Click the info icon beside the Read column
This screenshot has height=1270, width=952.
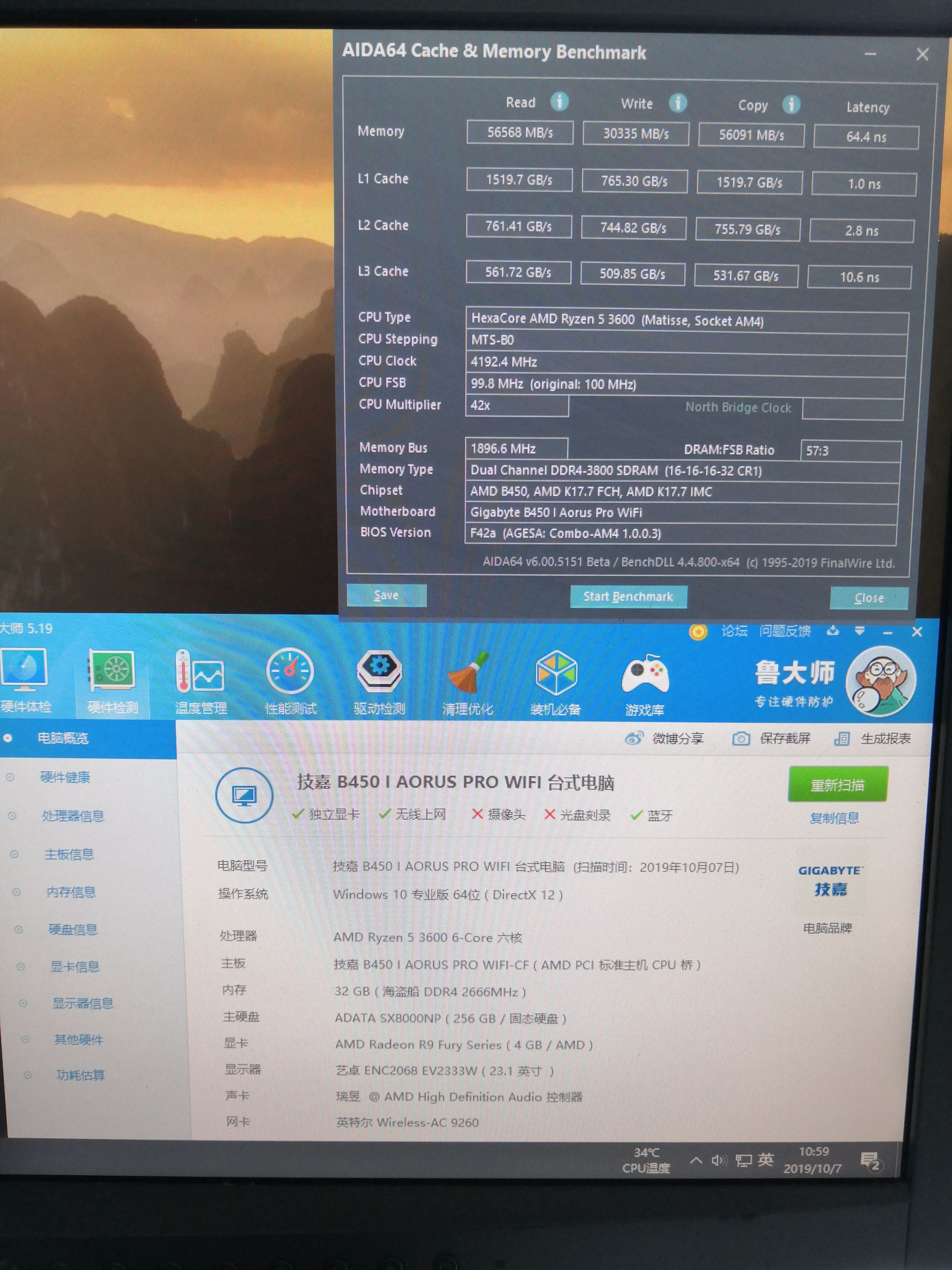560,101
